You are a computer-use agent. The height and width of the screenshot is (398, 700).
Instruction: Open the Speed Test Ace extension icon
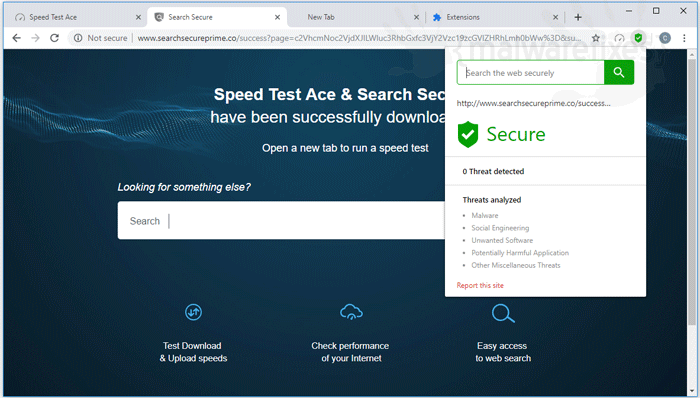coord(619,38)
